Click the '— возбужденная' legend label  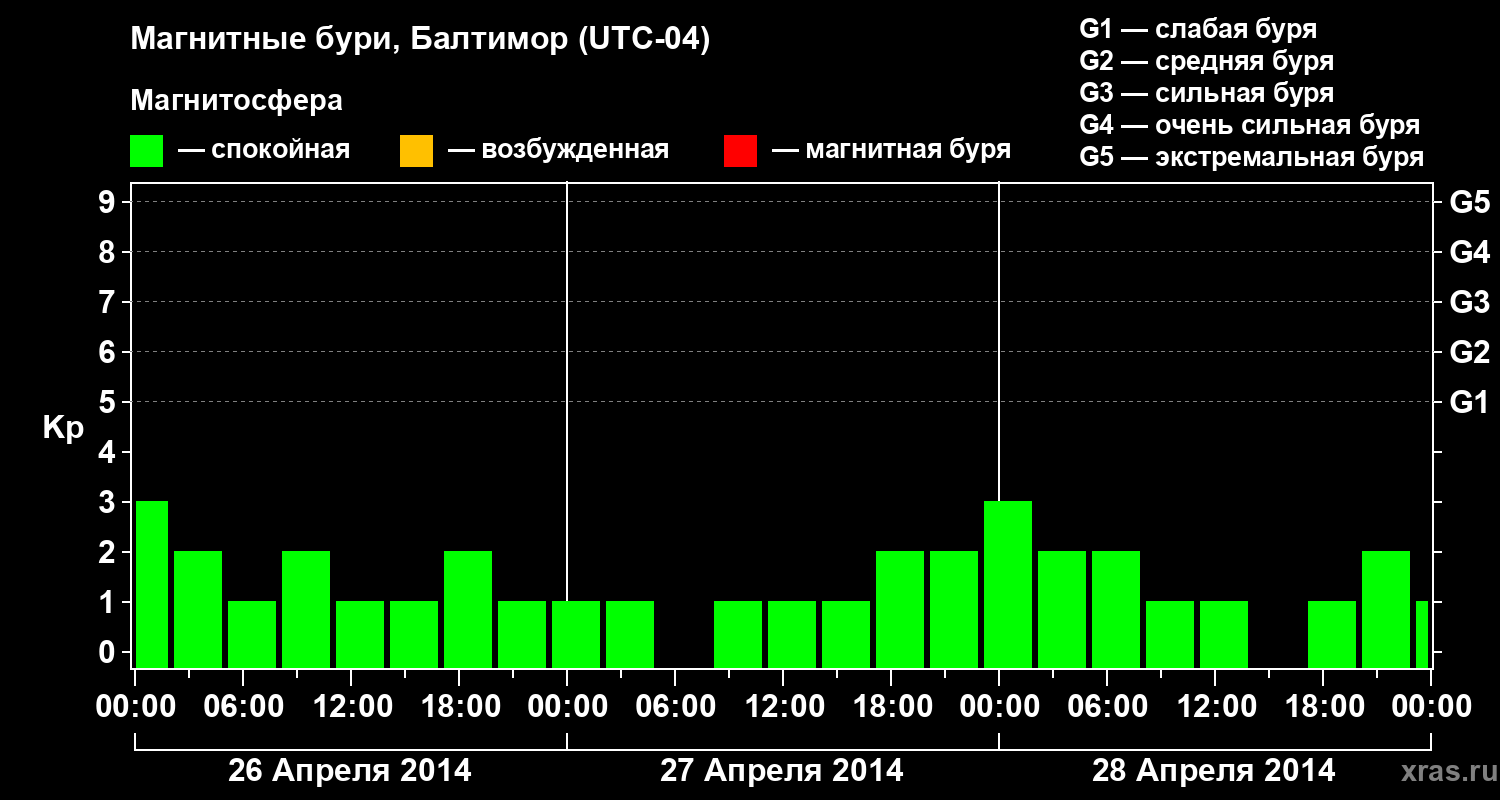[x=558, y=150]
